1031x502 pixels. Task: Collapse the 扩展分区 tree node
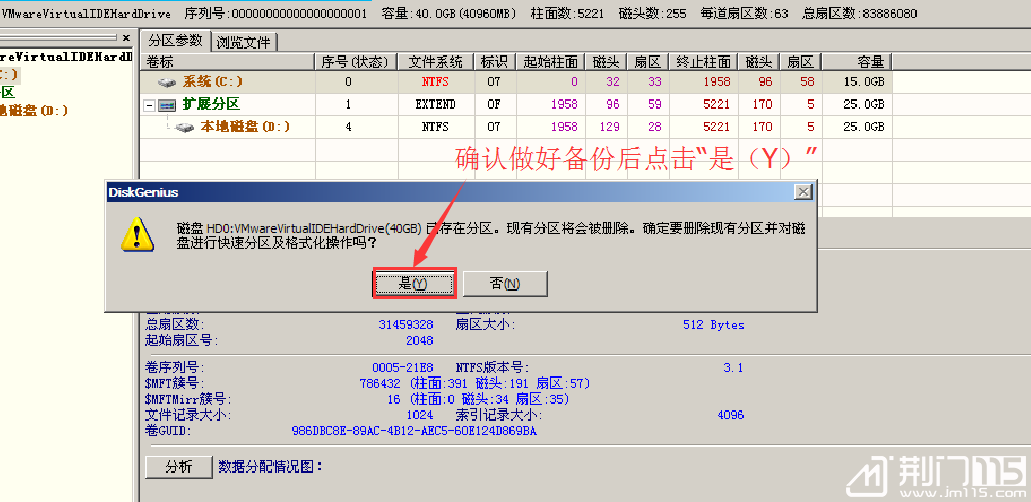click(149, 105)
